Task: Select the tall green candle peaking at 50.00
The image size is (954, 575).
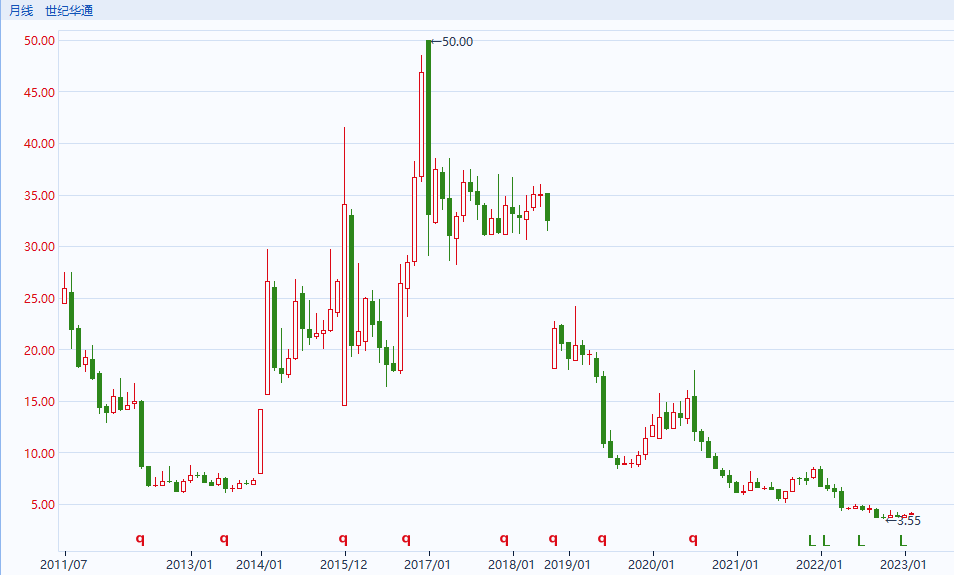Action: (428, 128)
